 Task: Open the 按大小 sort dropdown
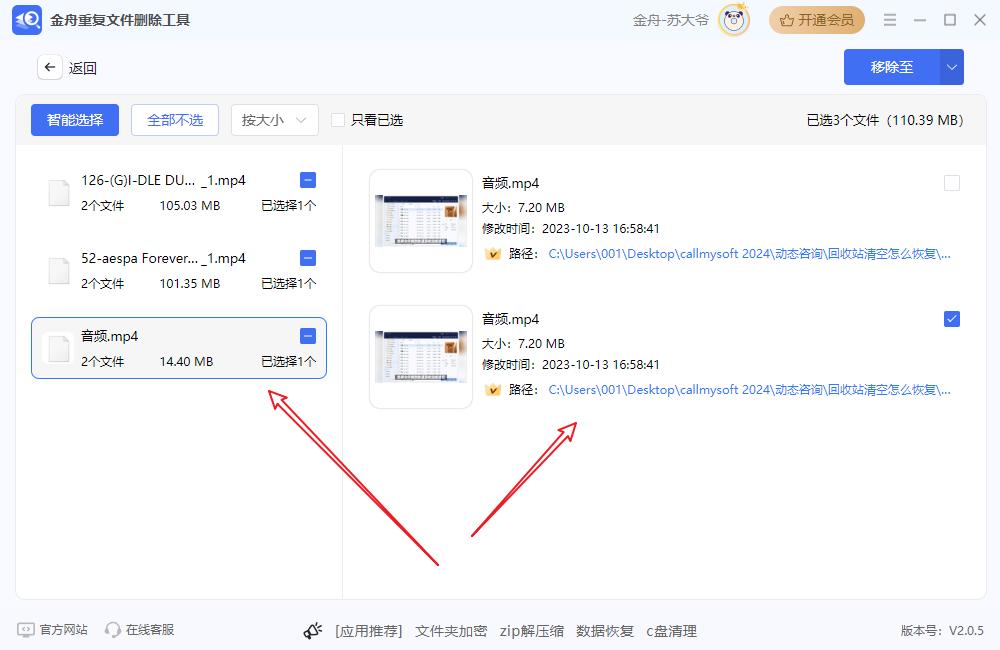tap(274, 120)
